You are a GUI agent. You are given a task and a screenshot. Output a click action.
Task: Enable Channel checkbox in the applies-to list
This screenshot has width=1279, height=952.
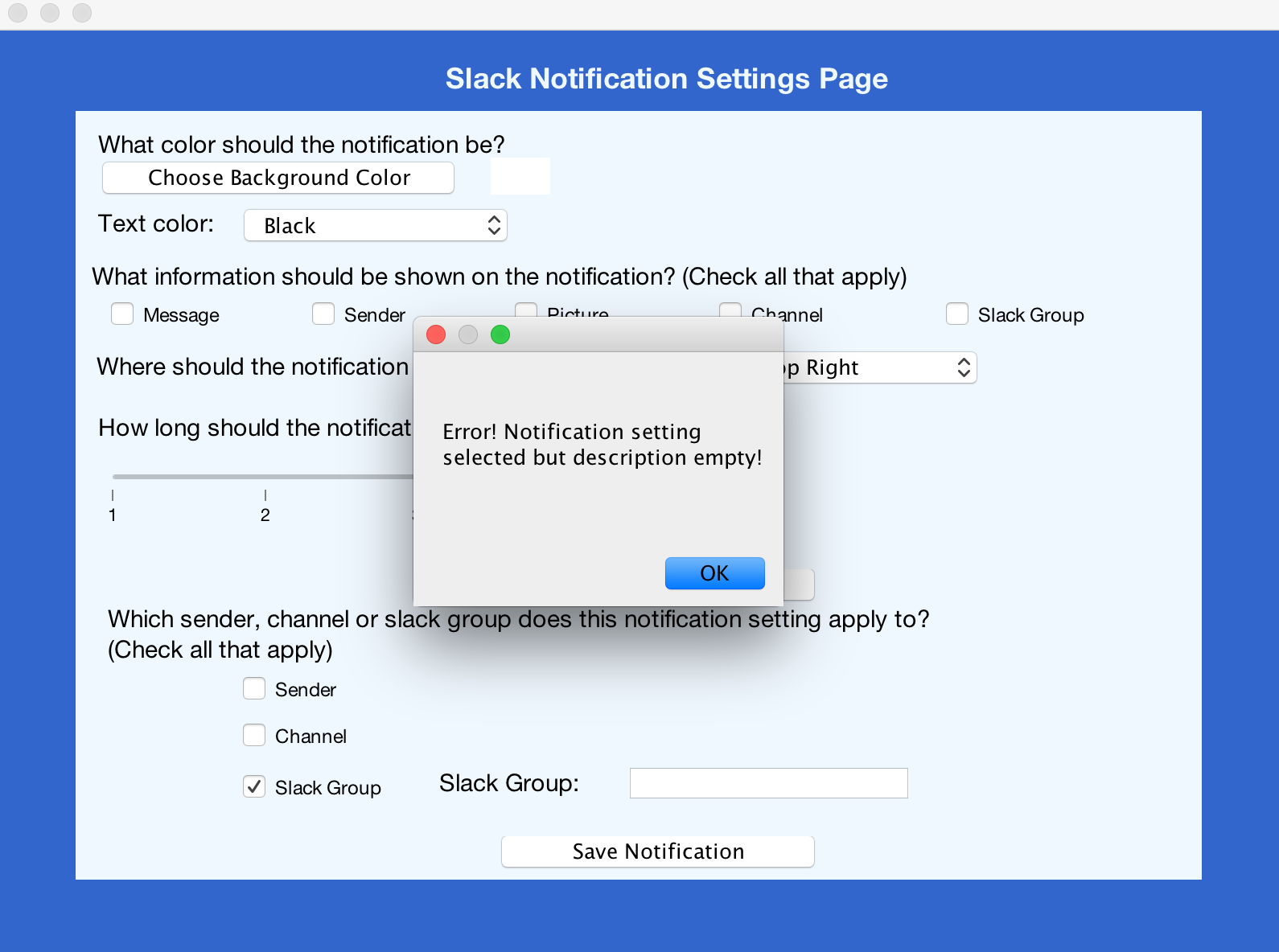click(254, 736)
